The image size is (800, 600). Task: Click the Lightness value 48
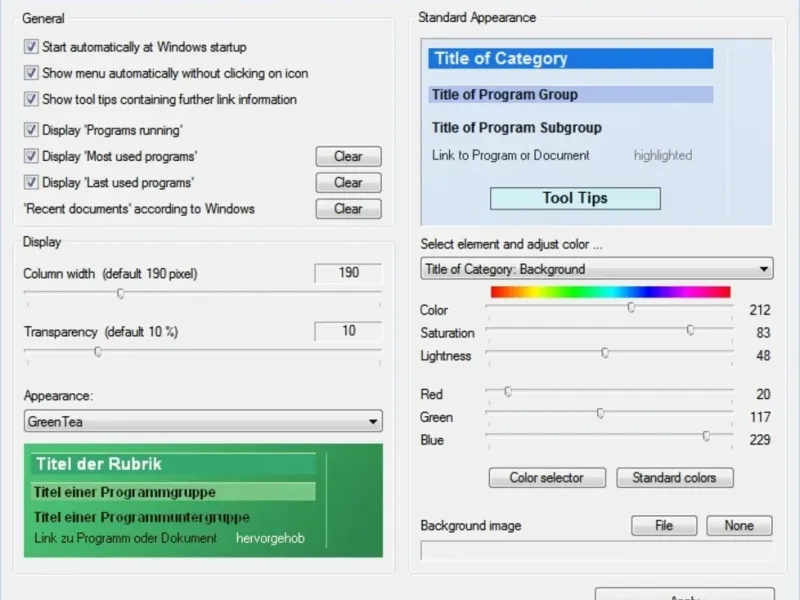(763, 356)
